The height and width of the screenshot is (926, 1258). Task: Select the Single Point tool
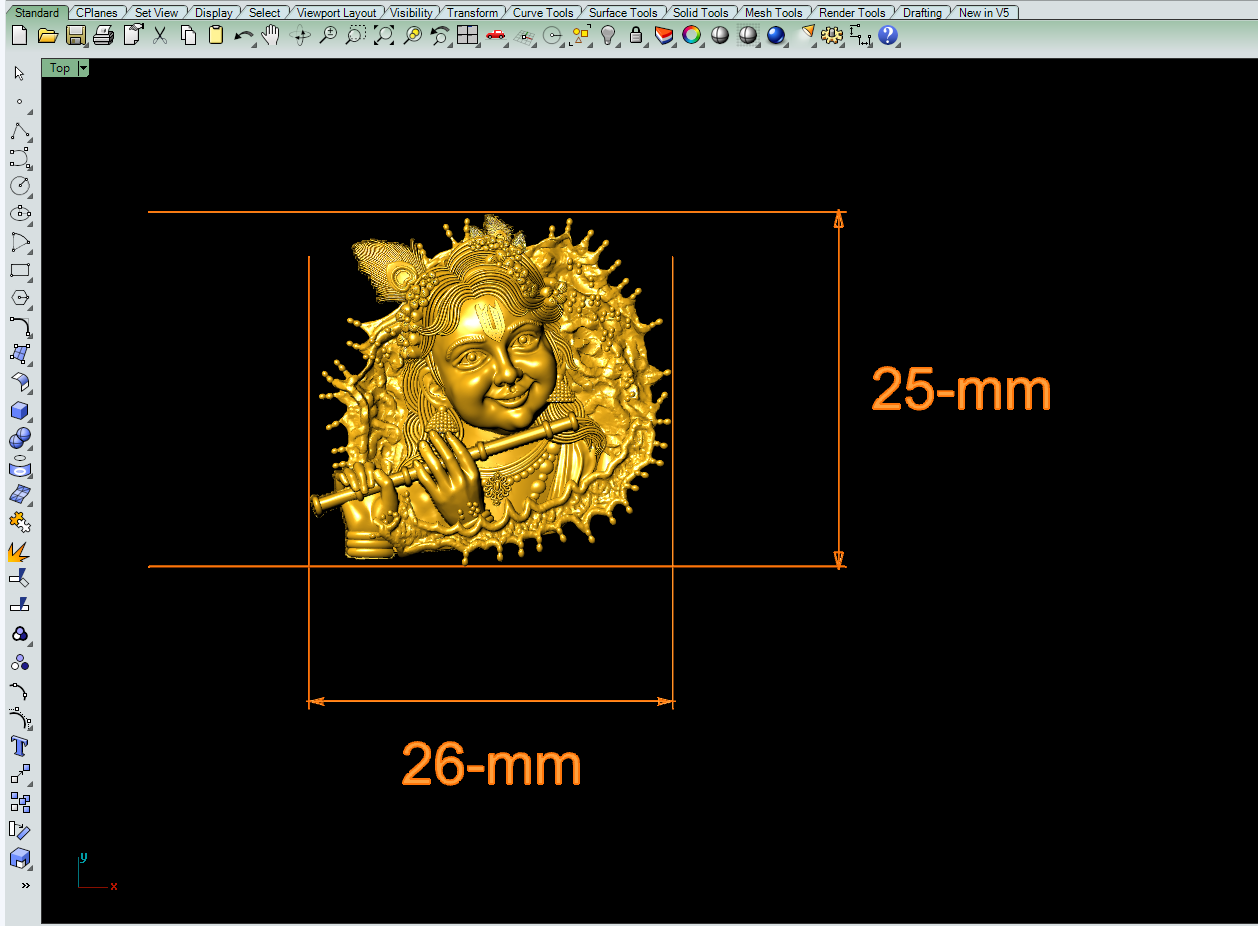tap(20, 101)
